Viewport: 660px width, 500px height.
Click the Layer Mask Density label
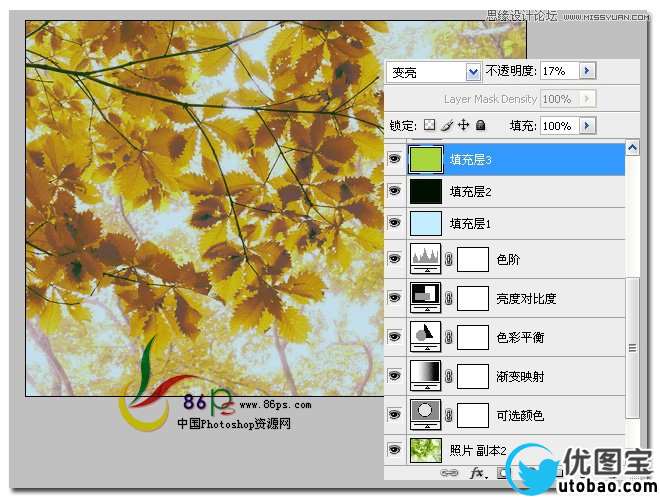(x=490, y=99)
